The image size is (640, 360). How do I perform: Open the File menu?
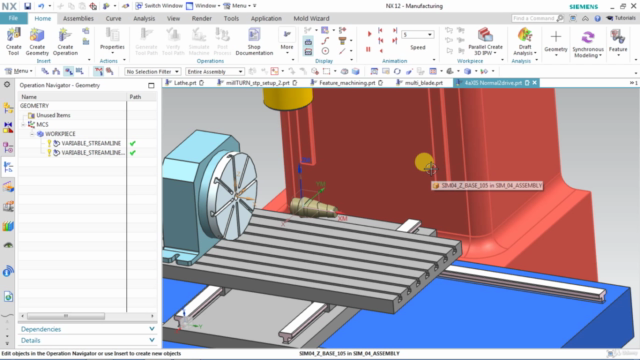pos(13,18)
